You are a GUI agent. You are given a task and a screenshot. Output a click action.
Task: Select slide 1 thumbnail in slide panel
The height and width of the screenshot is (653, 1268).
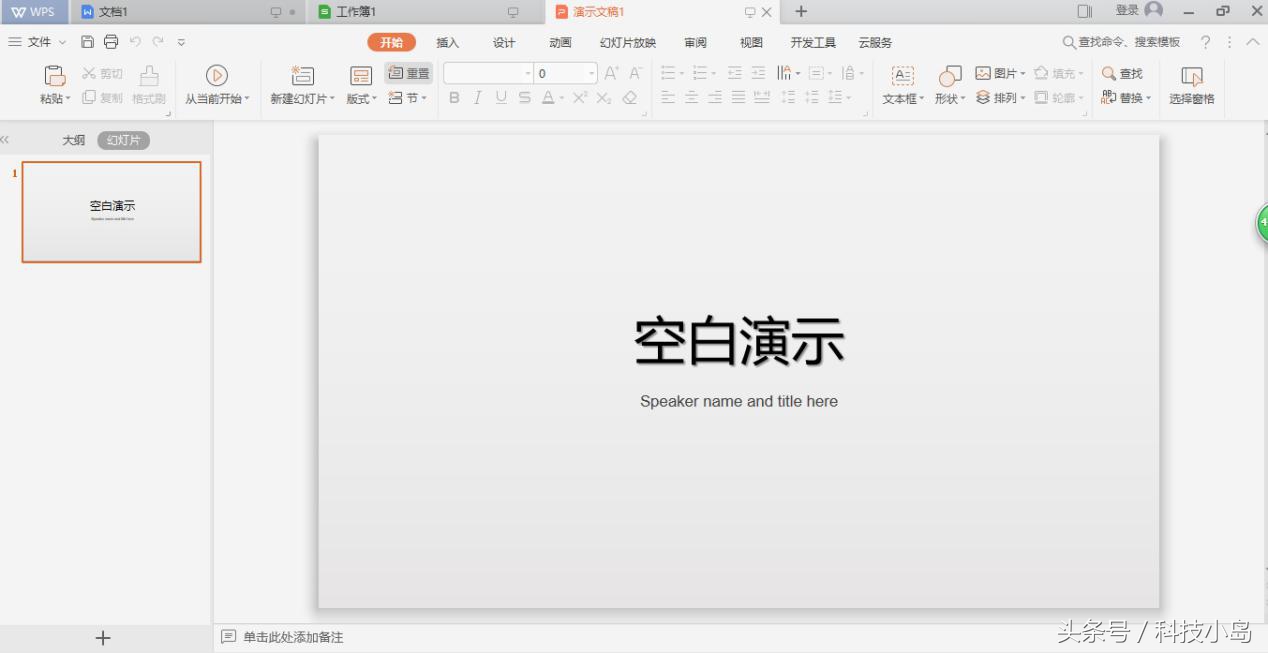tap(112, 212)
